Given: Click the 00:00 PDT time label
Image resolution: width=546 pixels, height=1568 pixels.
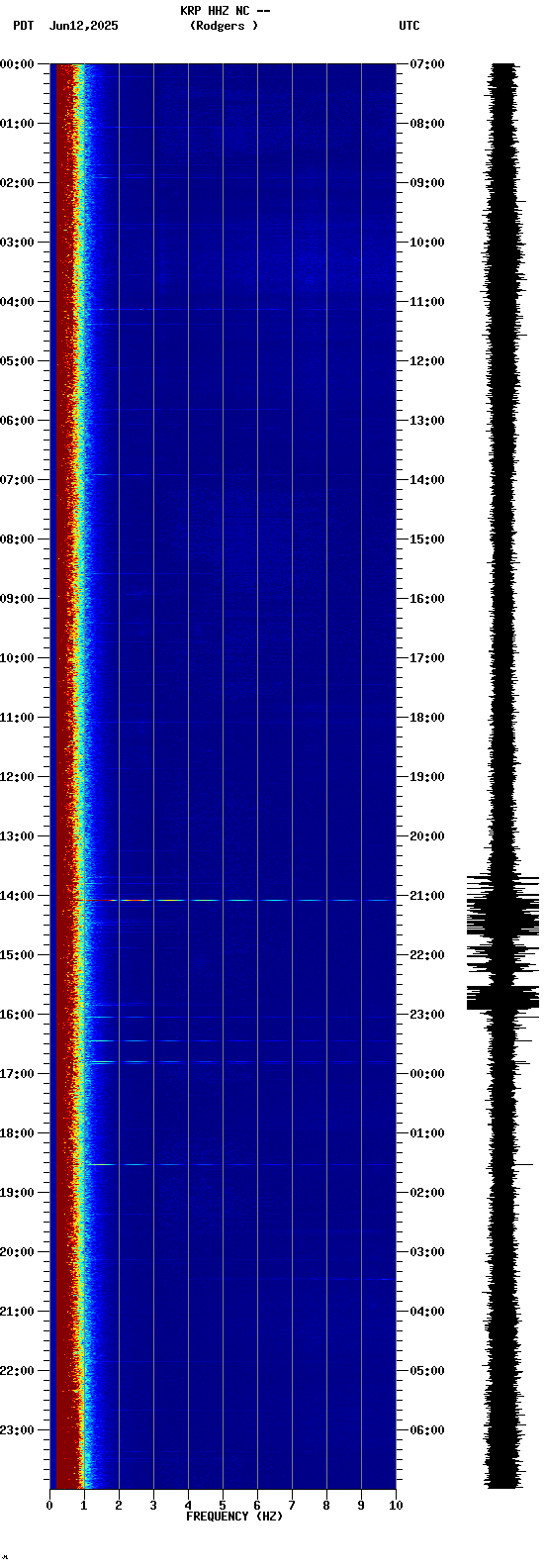Looking at the screenshot, I should pyautogui.click(x=17, y=64).
